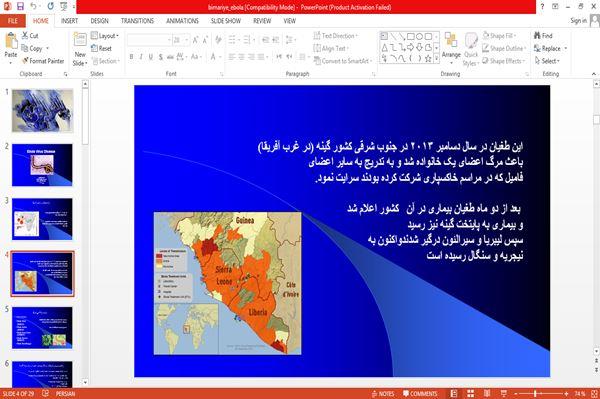Viewport: 600px width, 399px height.
Task: Select slide 5 thumbnail
Action: point(42,328)
